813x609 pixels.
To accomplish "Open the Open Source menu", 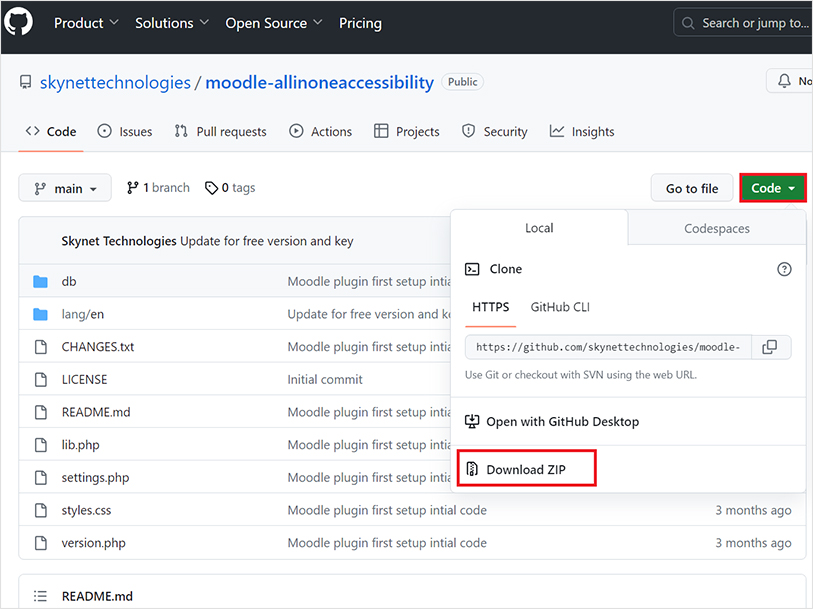I will (274, 22).
